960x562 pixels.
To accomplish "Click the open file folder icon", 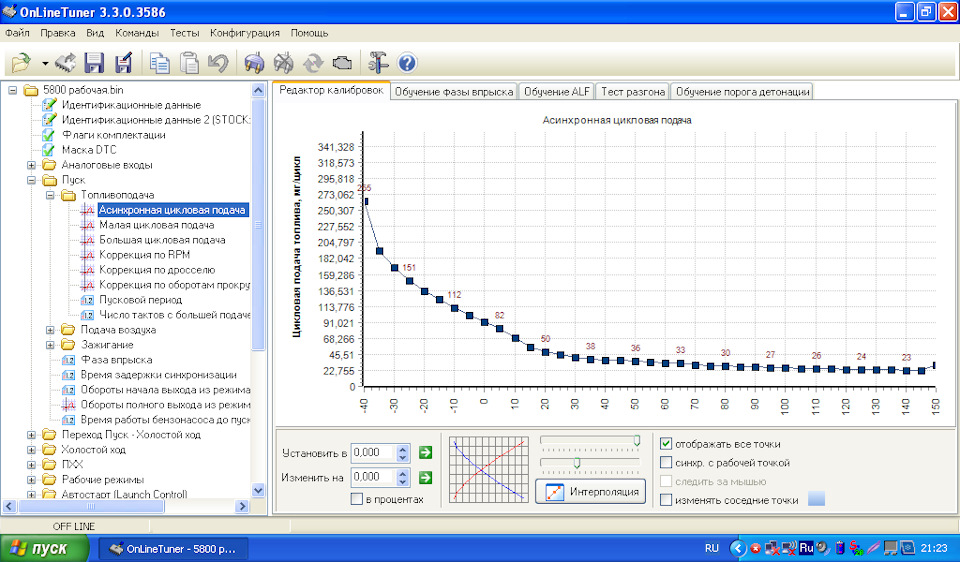I will pos(20,63).
